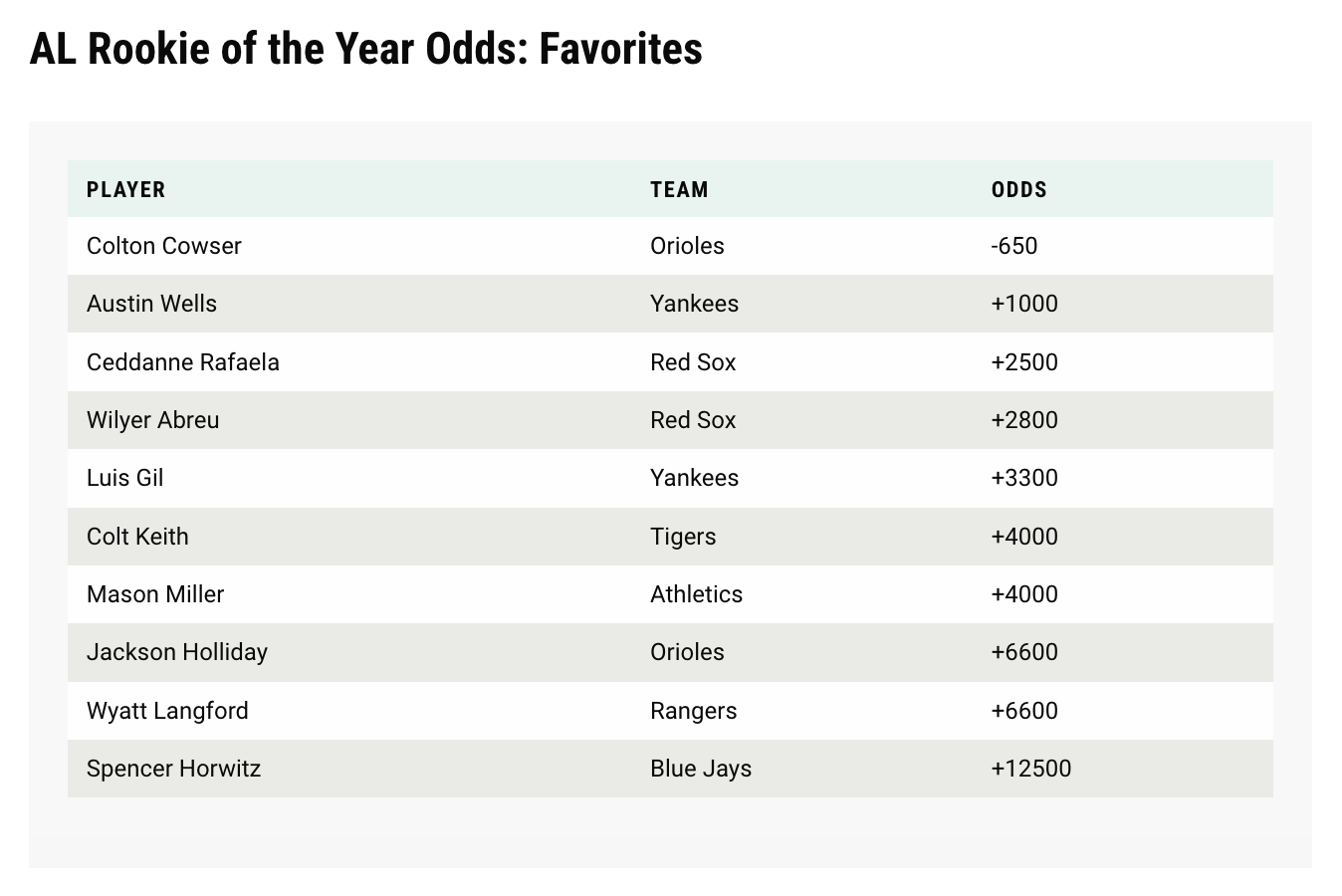Click the Blue Jays team cell
This screenshot has width=1342, height=896.
pos(701,769)
